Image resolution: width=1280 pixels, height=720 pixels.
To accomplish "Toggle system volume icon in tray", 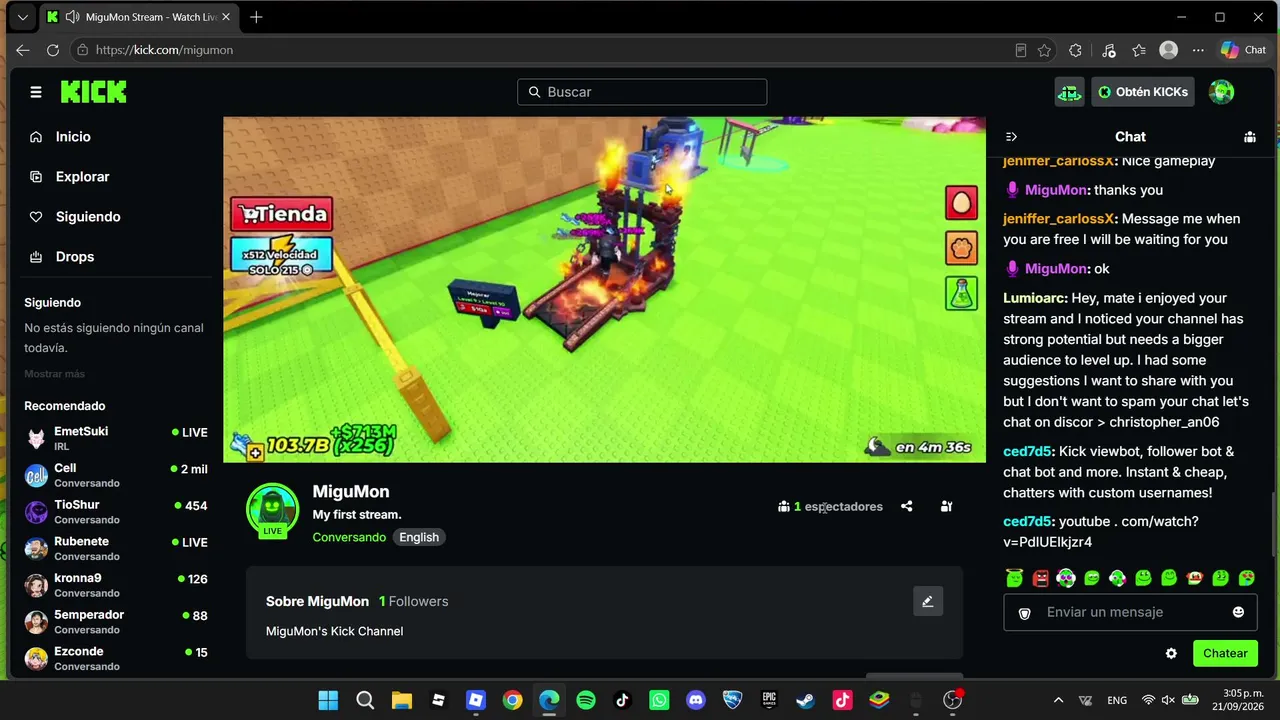I will point(1168,700).
